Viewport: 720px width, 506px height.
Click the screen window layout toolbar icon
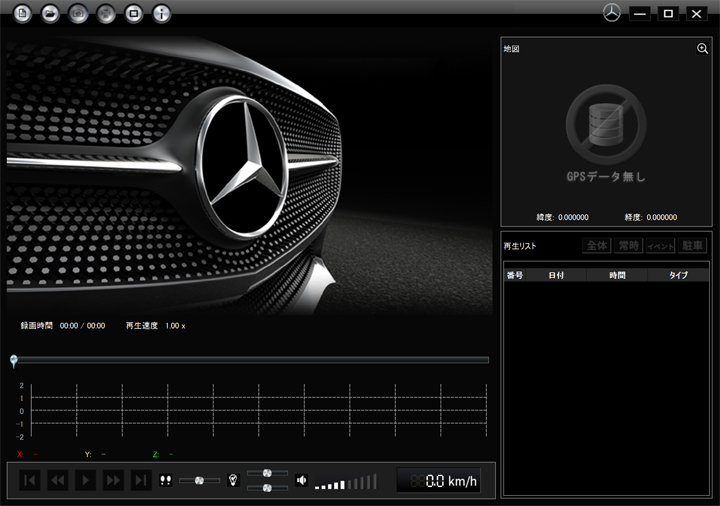134,13
